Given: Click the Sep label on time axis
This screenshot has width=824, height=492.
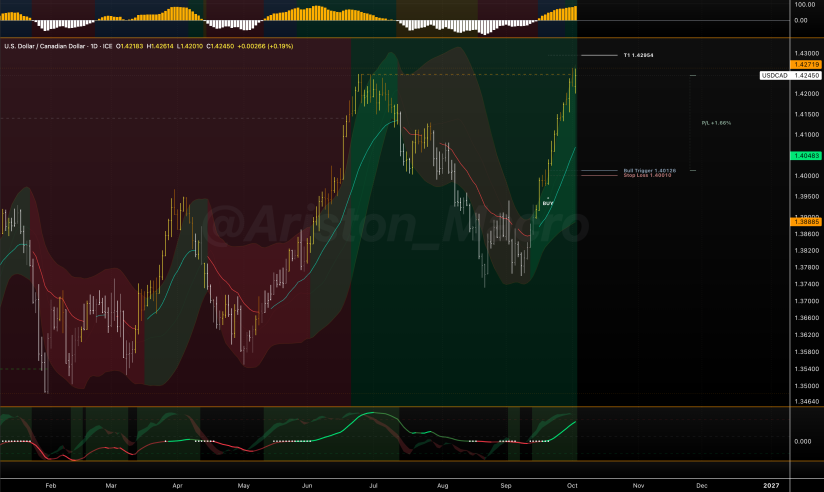Looking at the screenshot, I should (x=506, y=486).
